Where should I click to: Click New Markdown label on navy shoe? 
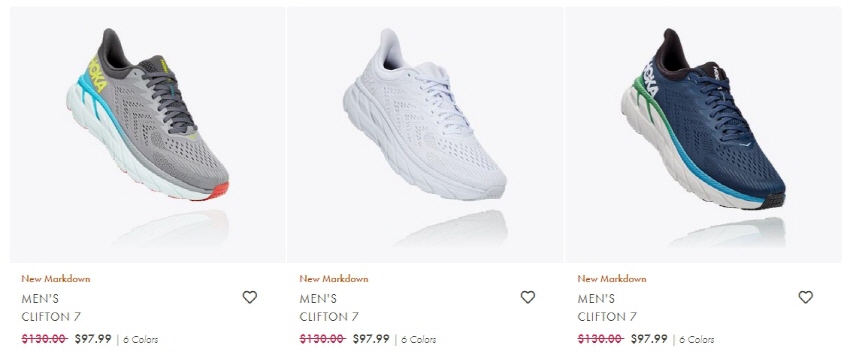tap(612, 279)
